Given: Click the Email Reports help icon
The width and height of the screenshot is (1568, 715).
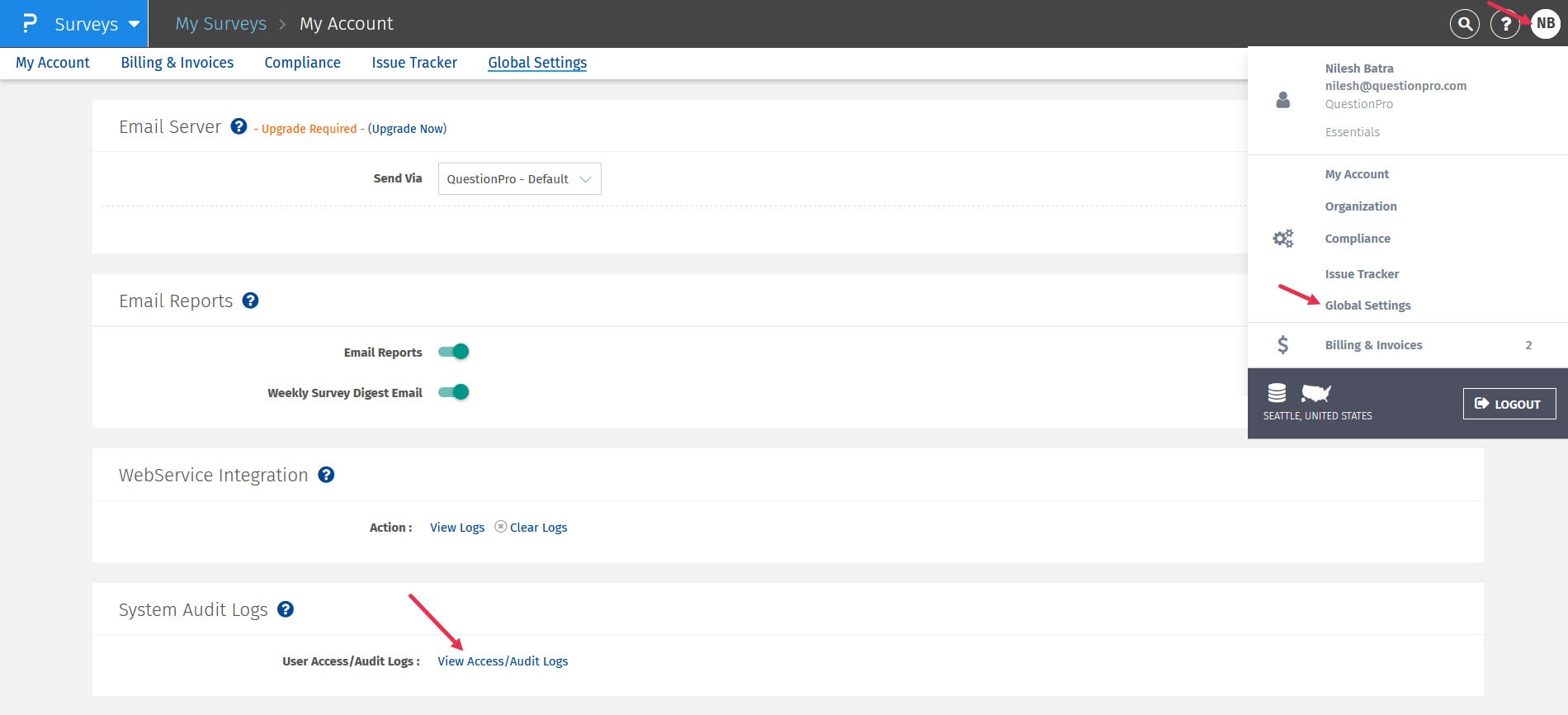Looking at the screenshot, I should [x=251, y=301].
